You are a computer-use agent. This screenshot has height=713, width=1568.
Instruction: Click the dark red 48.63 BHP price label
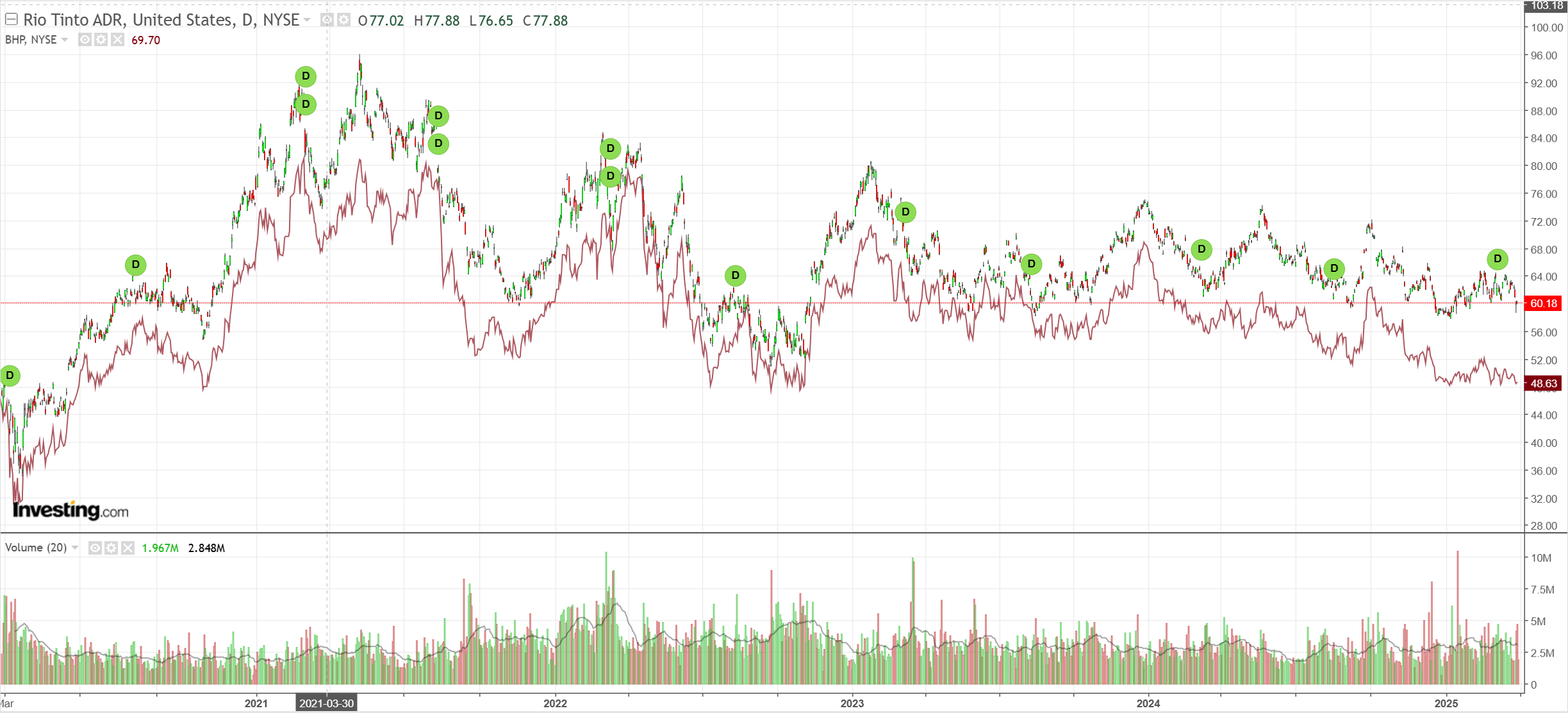tap(1544, 383)
